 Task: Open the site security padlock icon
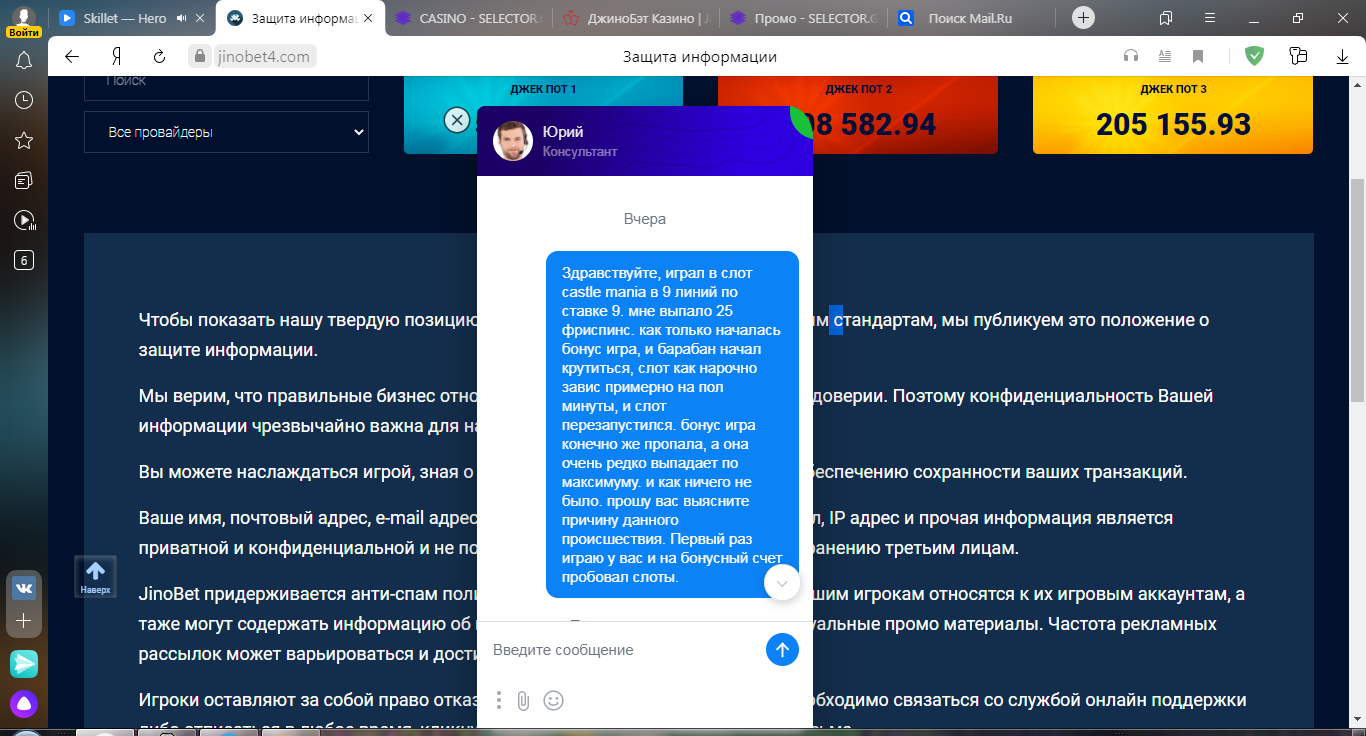click(x=200, y=57)
